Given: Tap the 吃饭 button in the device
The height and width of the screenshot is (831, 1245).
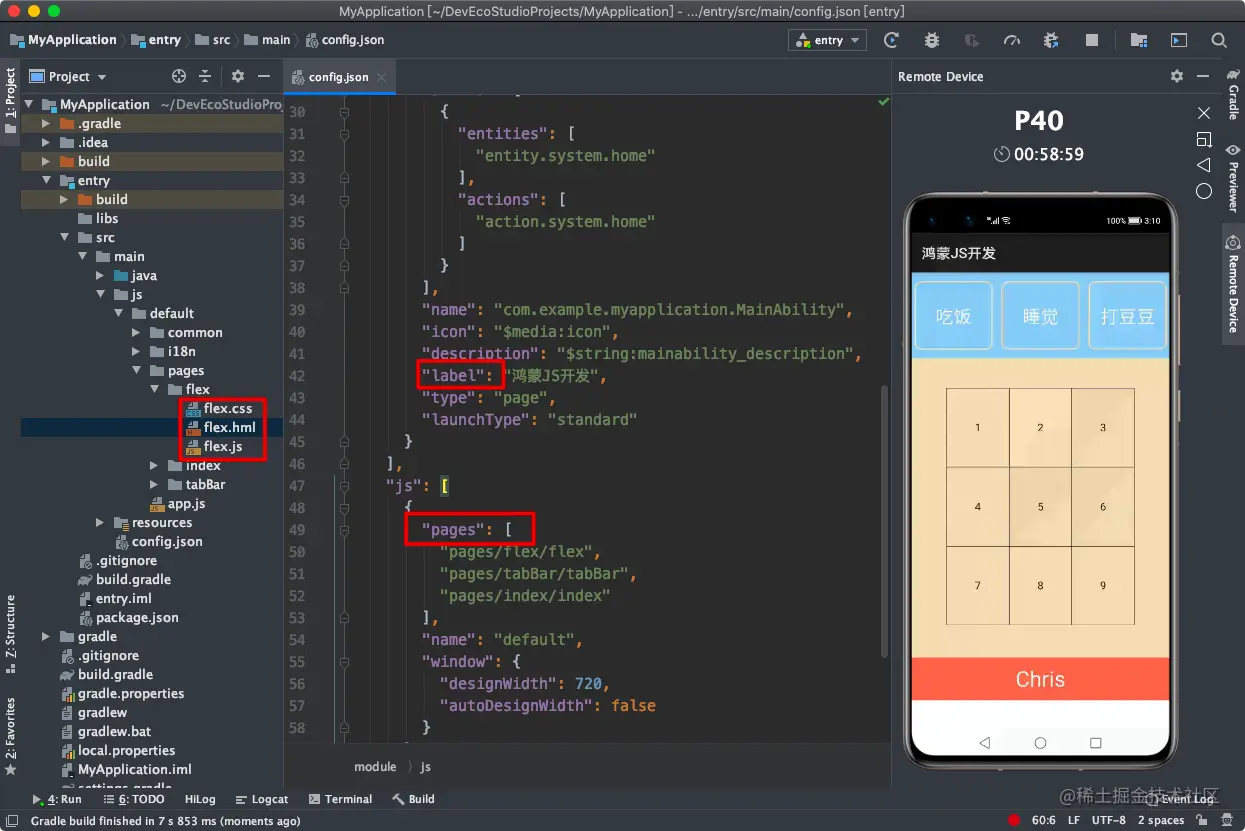Looking at the screenshot, I should [x=953, y=316].
